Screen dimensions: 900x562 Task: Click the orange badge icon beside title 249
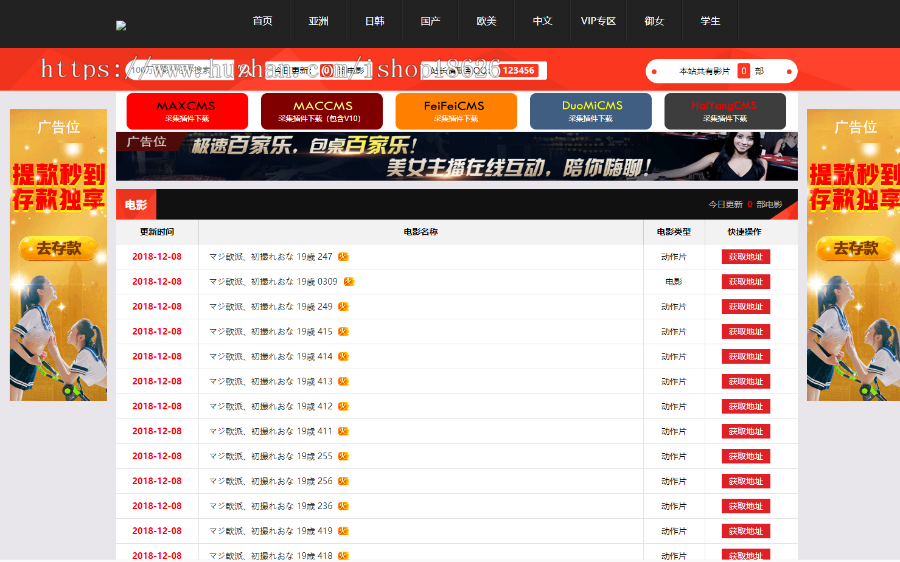343,307
